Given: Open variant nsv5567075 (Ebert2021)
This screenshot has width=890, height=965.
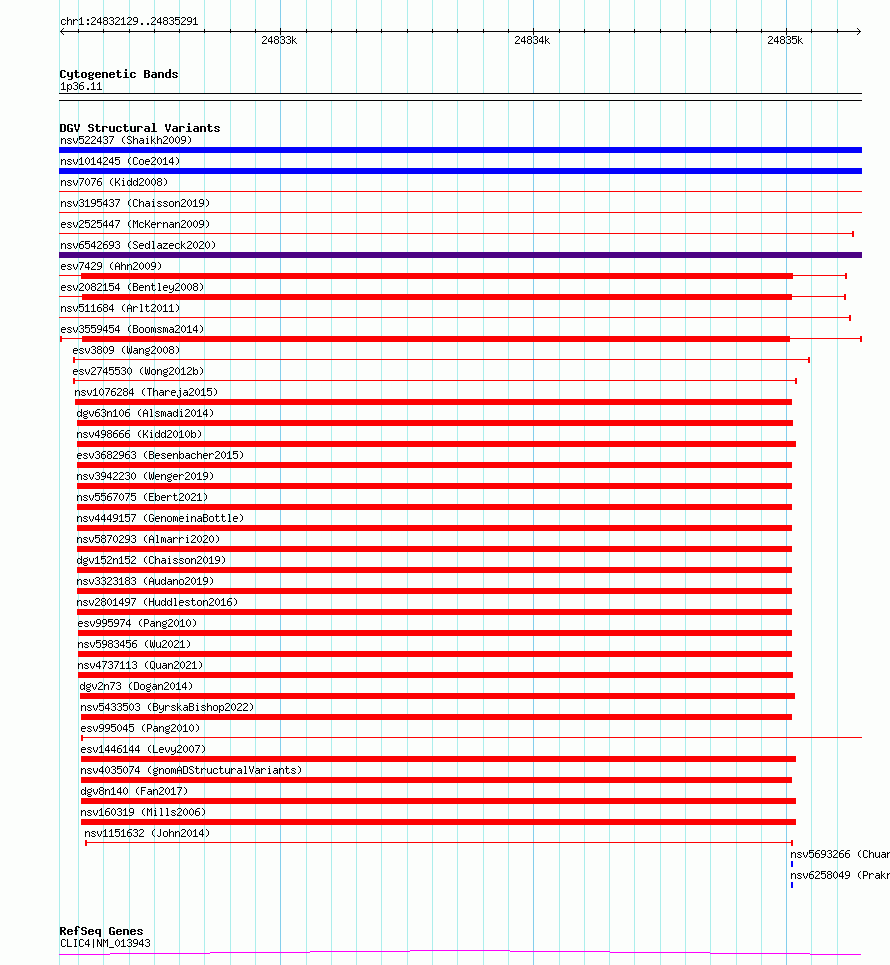Looking at the screenshot, I should [142, 497].
